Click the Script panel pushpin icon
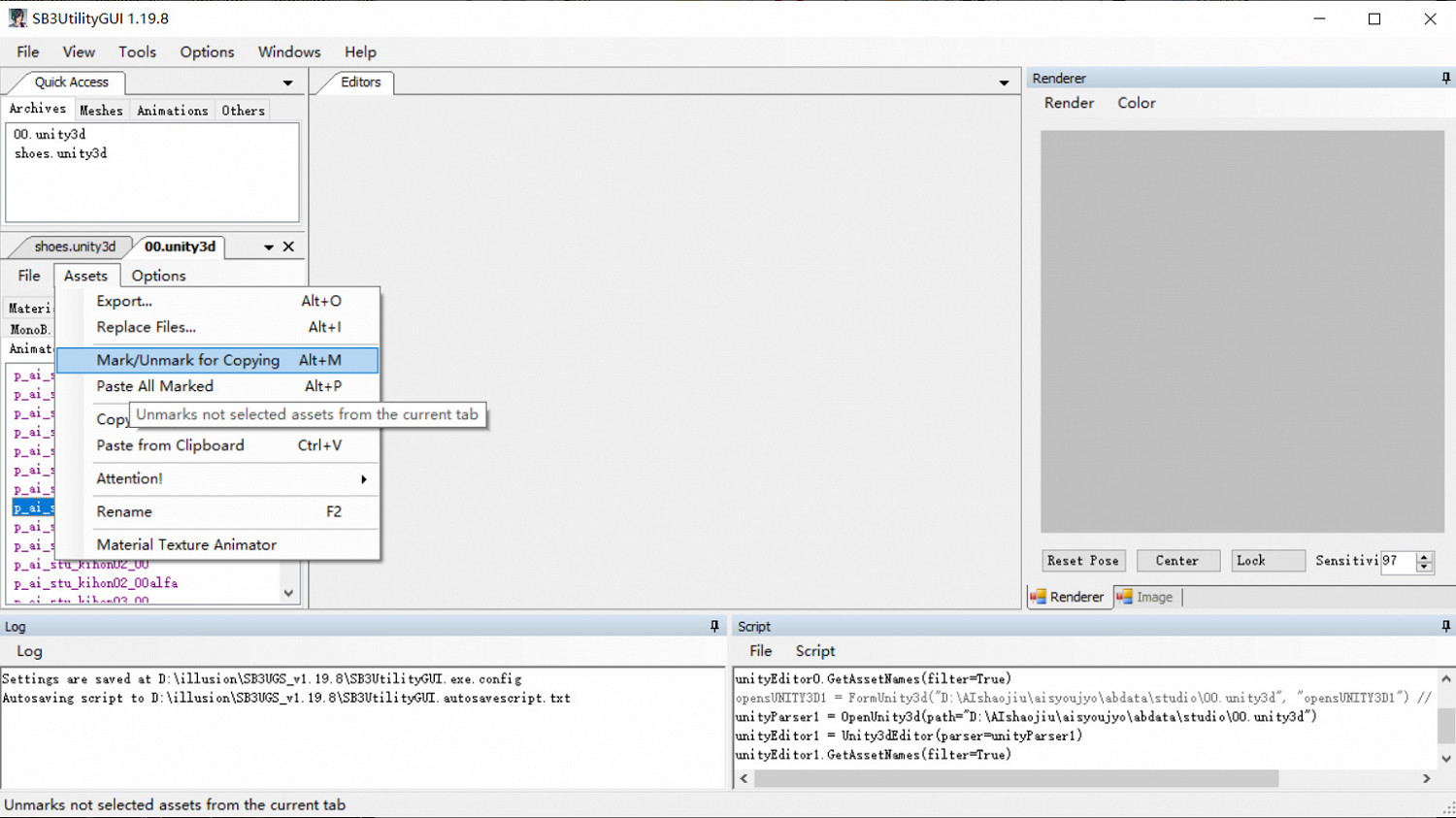Image resolution: width=1456 pixels, height=818 pixels. [x=1445, y=627]
